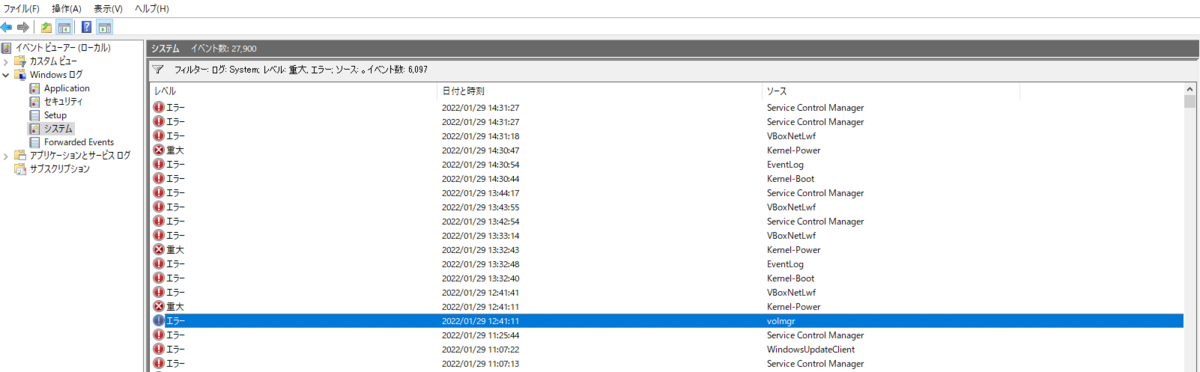Screen dimensions: 1200x372
Task: Select the 12:41:41 VBoxNetLwf event
Action: [x=667, y=292]
